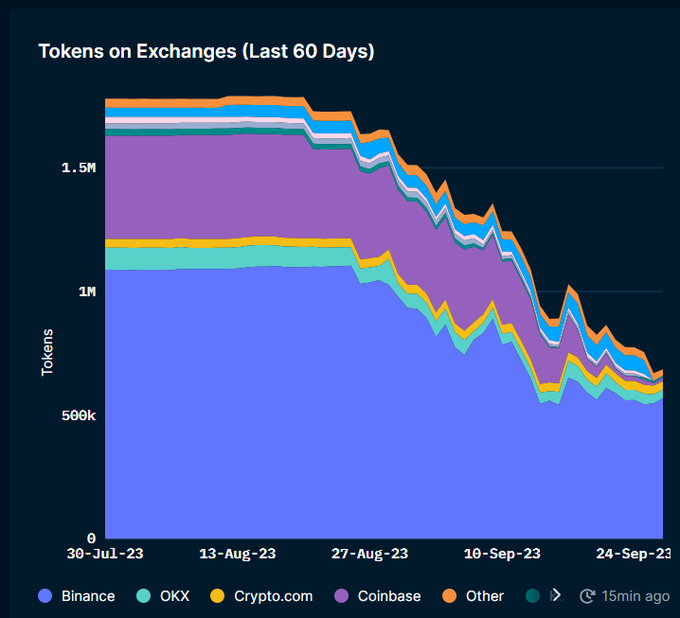This screenshot has height=618, width=680.
Task: Click the 27-Aug-23 x-axis date label
Action: coord(369,553)
